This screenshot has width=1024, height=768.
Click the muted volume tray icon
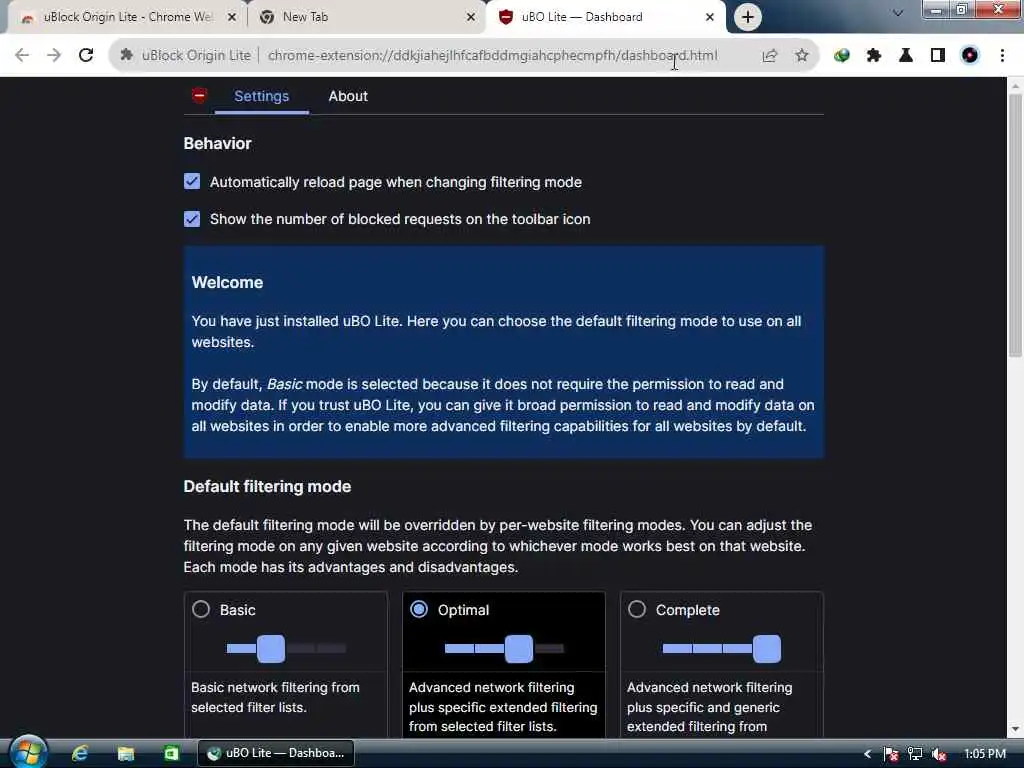coord(939,754)
